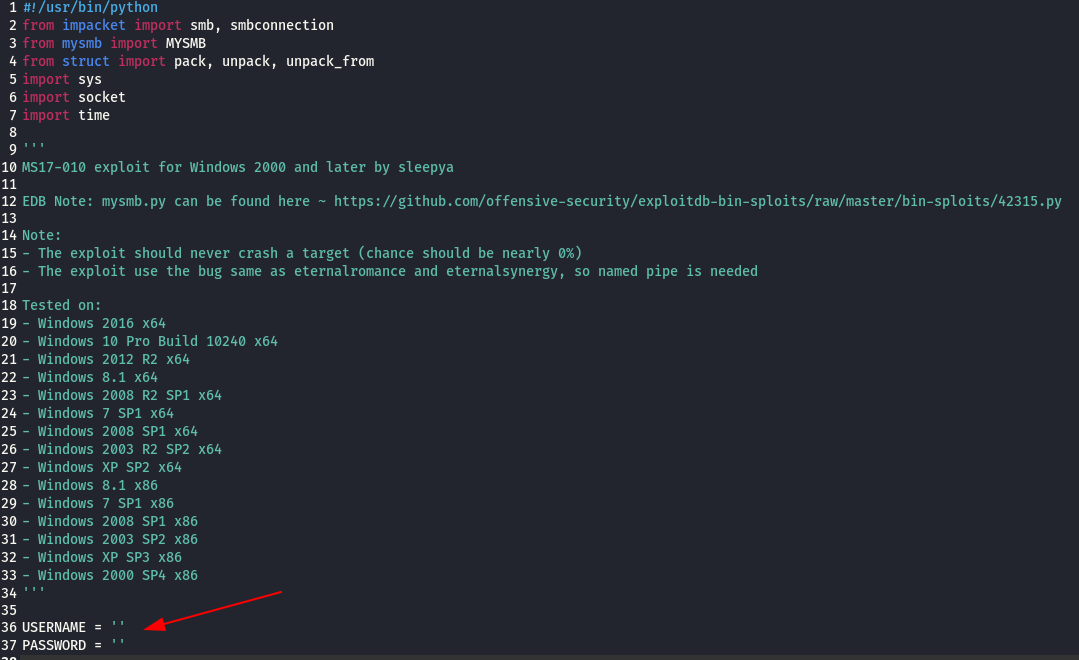The image size is (1079, 660).
Task: Click the eternalromance text on line 16
Action: pos(349,271)
